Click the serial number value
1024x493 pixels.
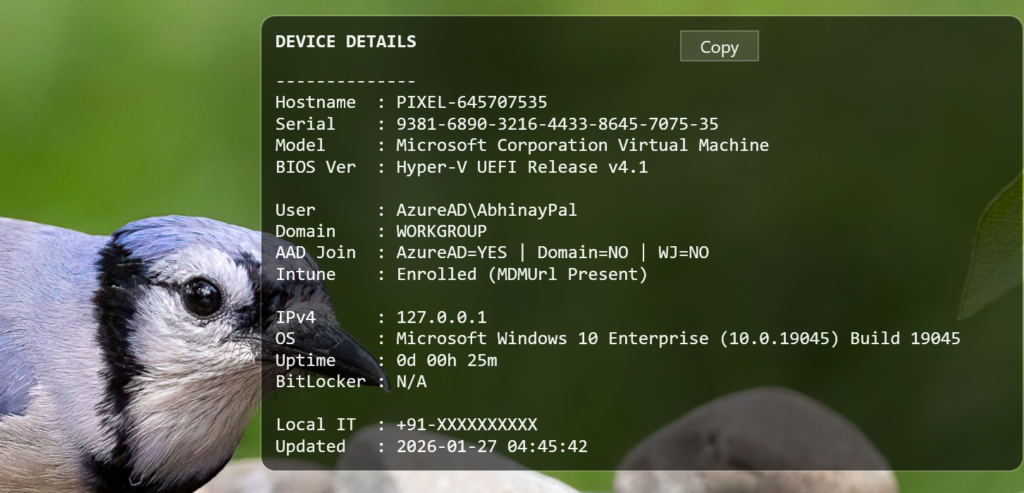[x=557, y=124]
